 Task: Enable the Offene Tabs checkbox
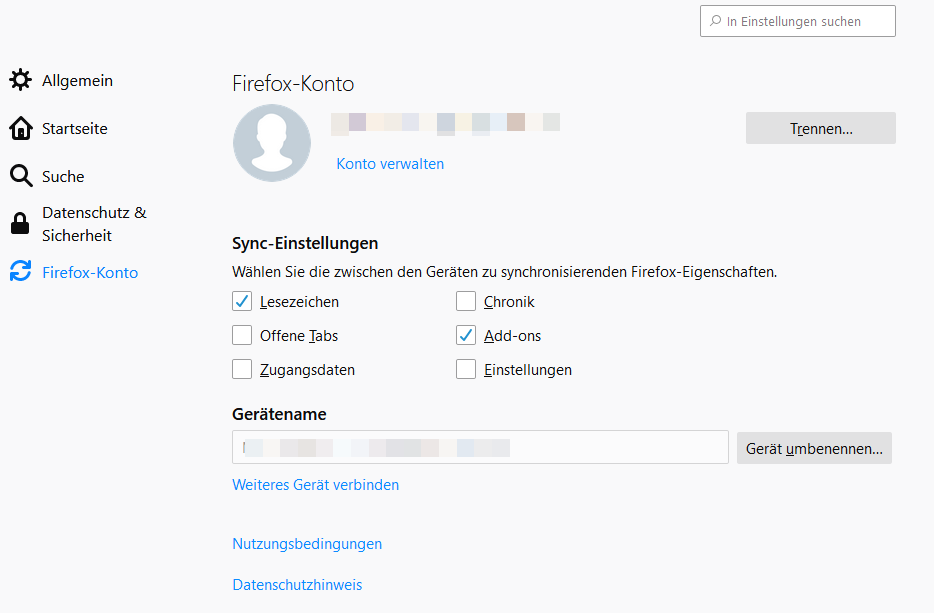click(242, 336)
